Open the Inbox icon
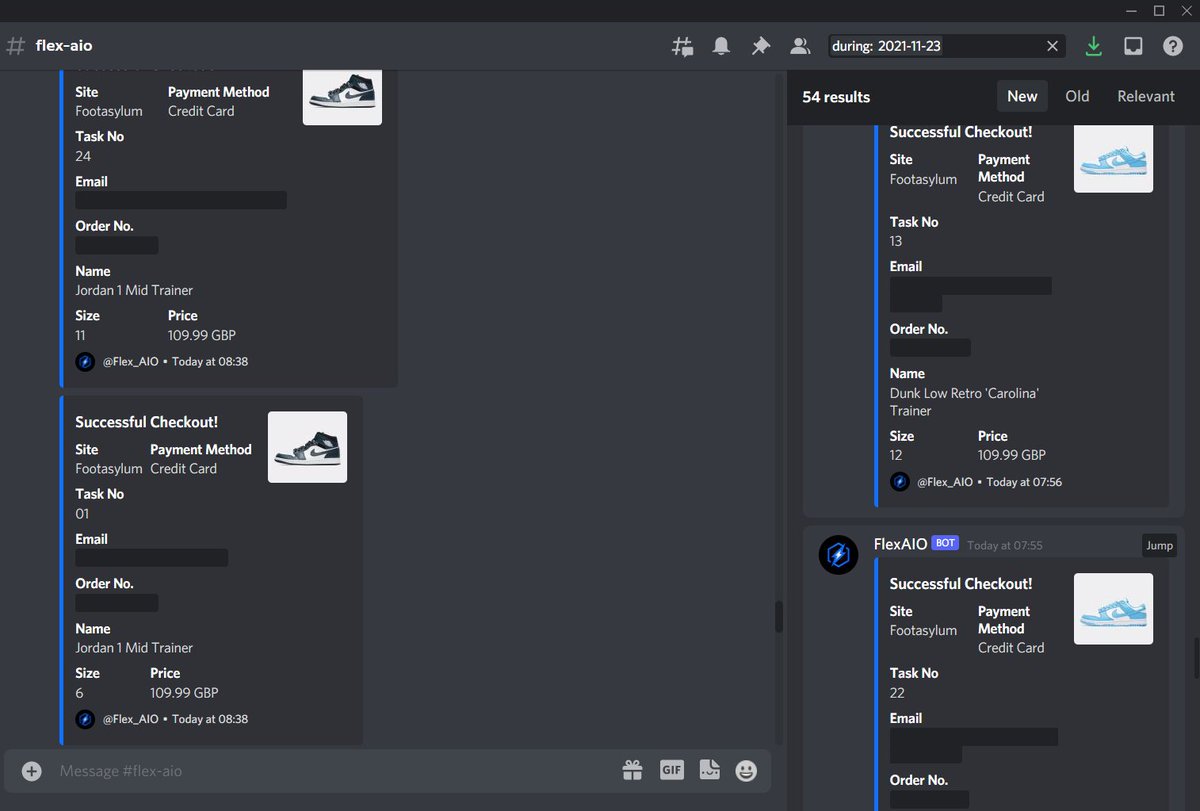 [x=1133, y=46]
